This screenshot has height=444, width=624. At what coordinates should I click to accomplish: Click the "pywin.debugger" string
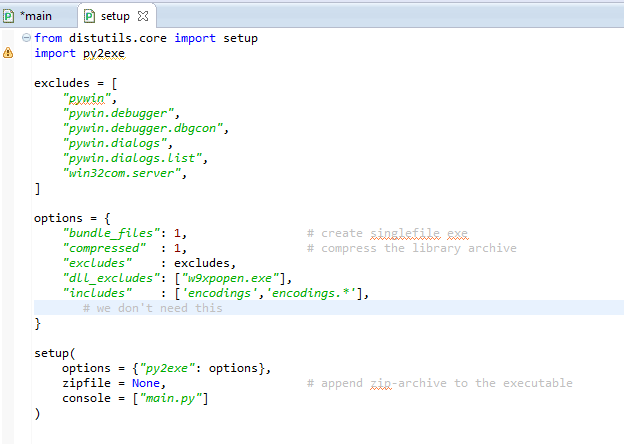pyautogui.click(x=118, y=113)
